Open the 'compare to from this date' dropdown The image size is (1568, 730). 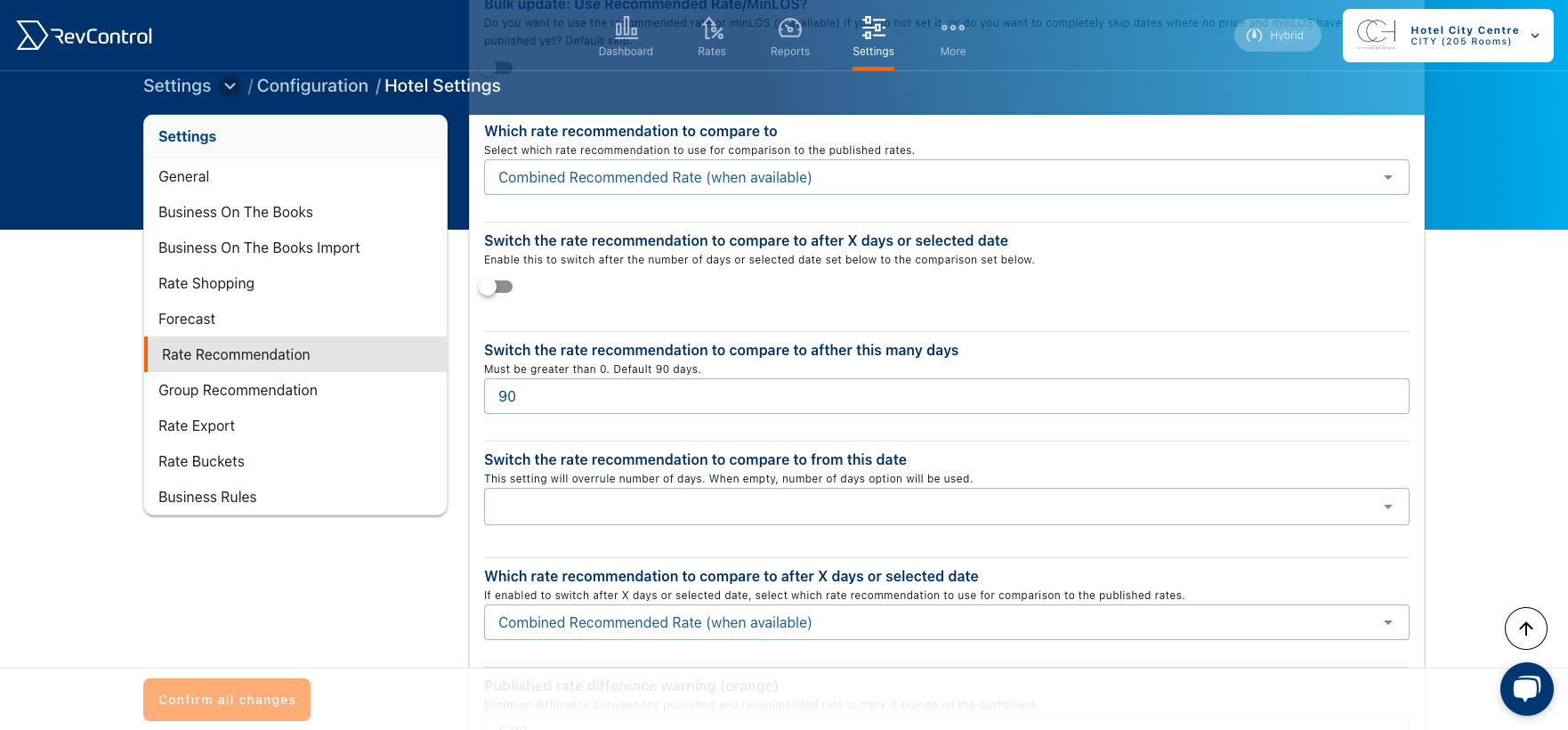point(946,507)
